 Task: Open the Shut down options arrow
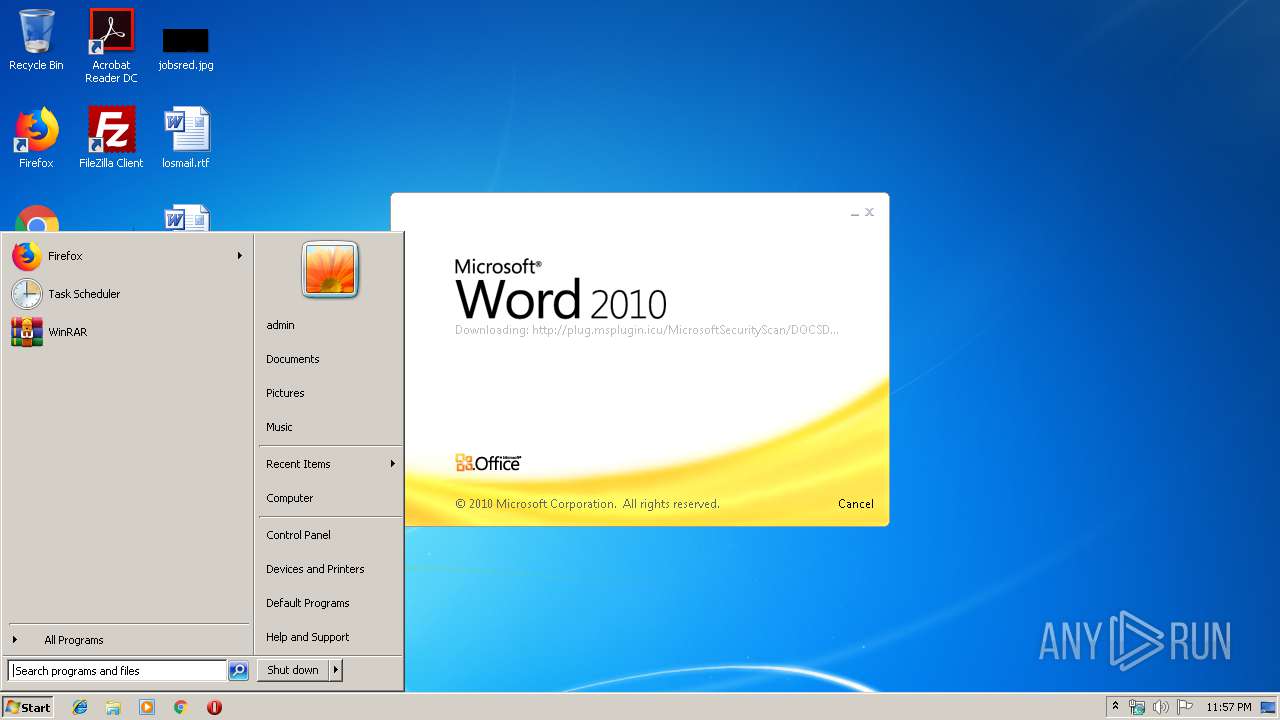pyautogui.click(x=336, y=670)
